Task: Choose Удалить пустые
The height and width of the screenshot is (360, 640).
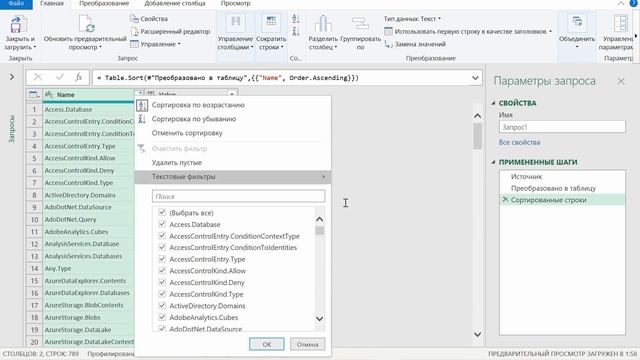Action: (x=177, y=162)
